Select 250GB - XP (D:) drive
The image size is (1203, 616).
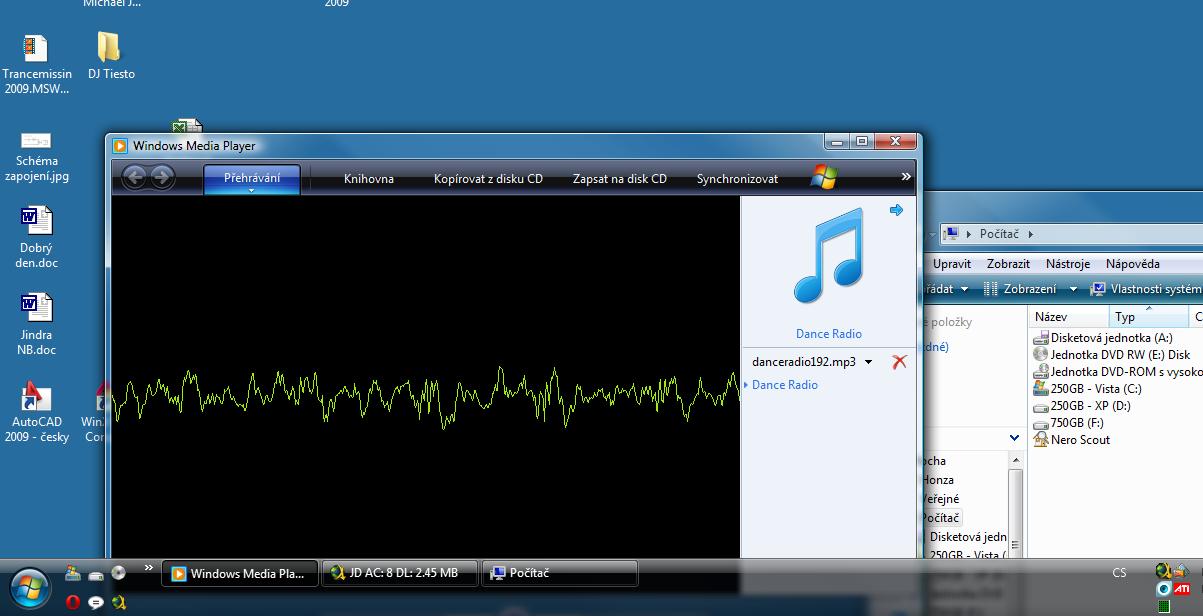pyautogui.click(x=1082, y=406)
